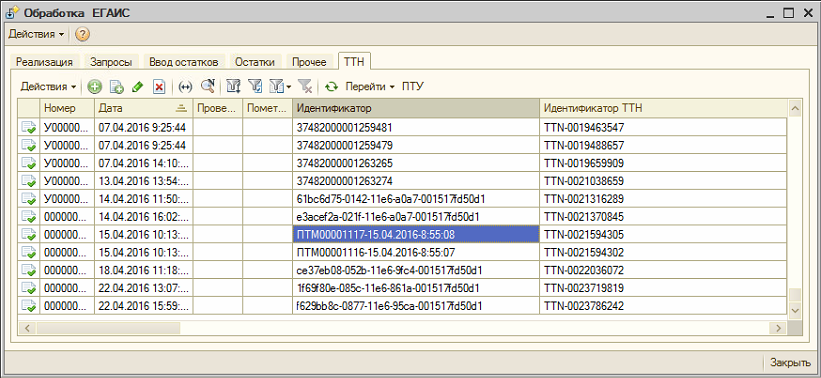Click document icon of row TTN-0021594302
821x378 pixels.
(28, 253)
